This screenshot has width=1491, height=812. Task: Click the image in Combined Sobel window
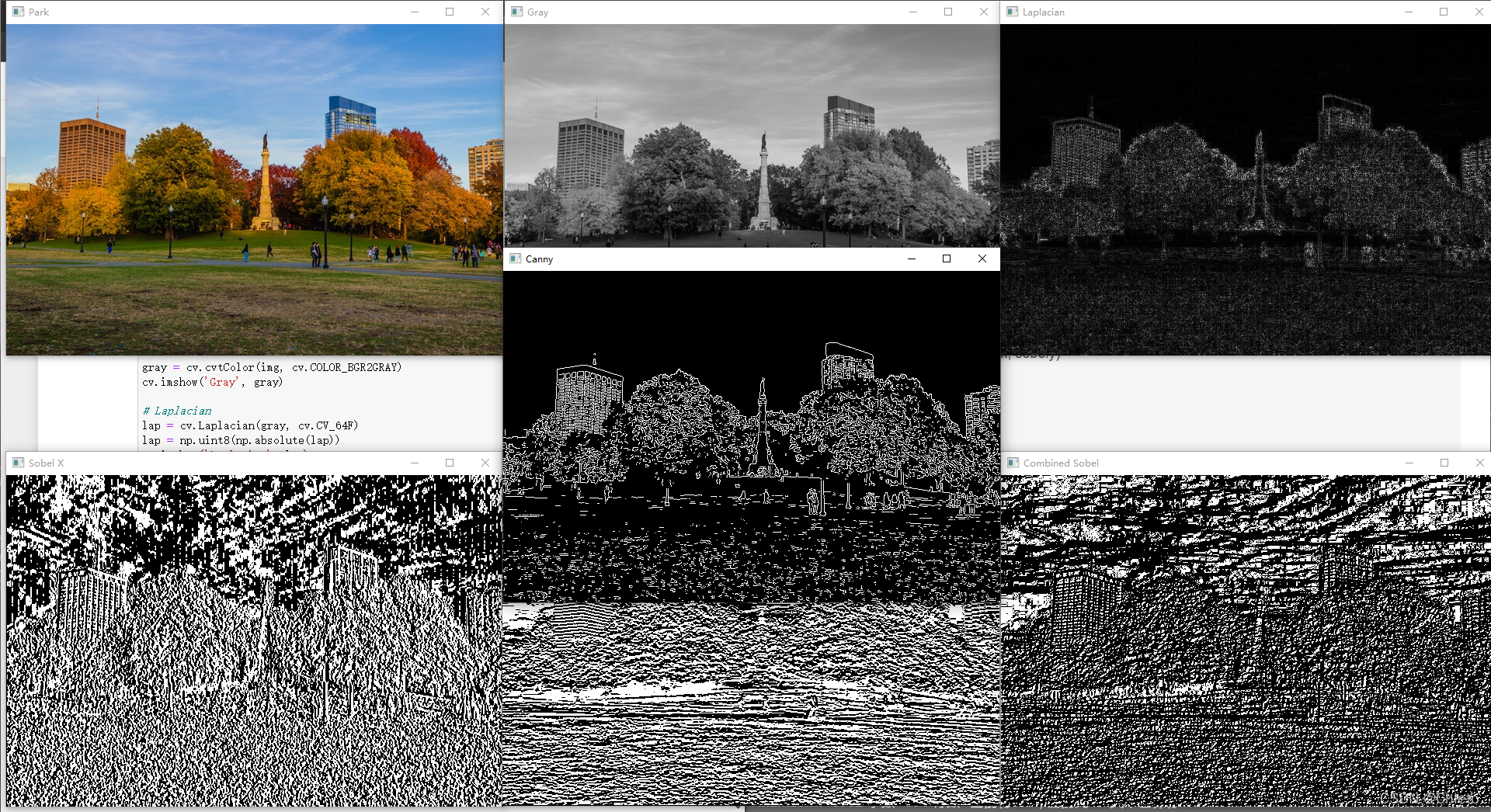coord(1246,640)
